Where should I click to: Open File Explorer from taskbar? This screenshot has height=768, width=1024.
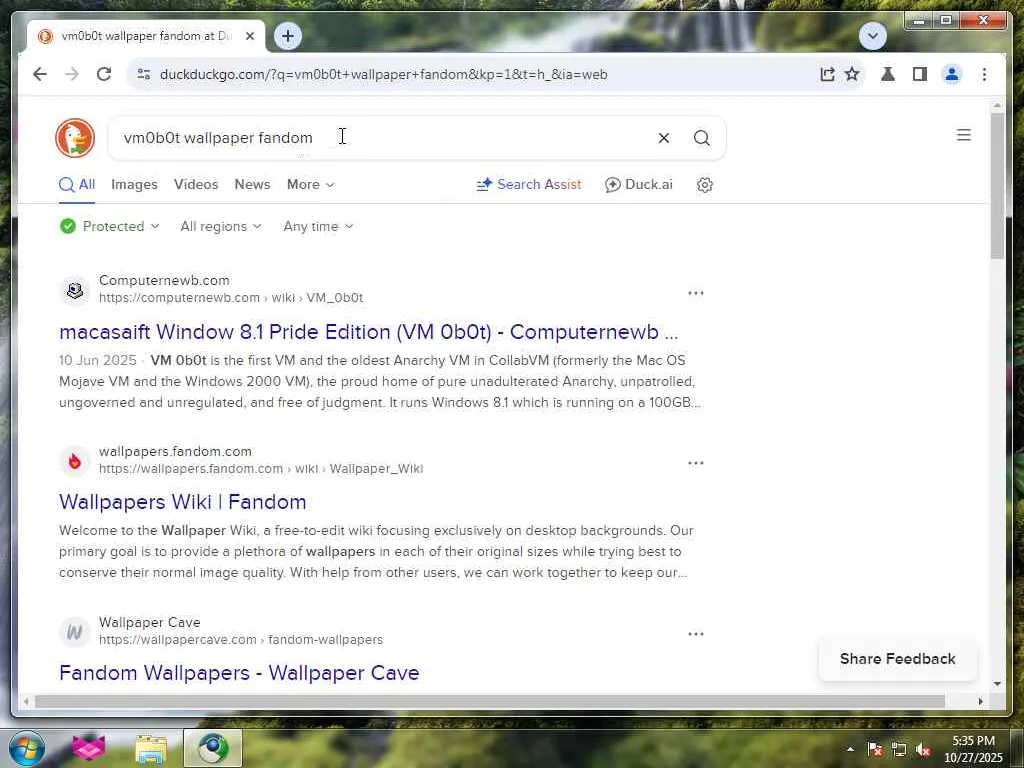click(151, 748)
